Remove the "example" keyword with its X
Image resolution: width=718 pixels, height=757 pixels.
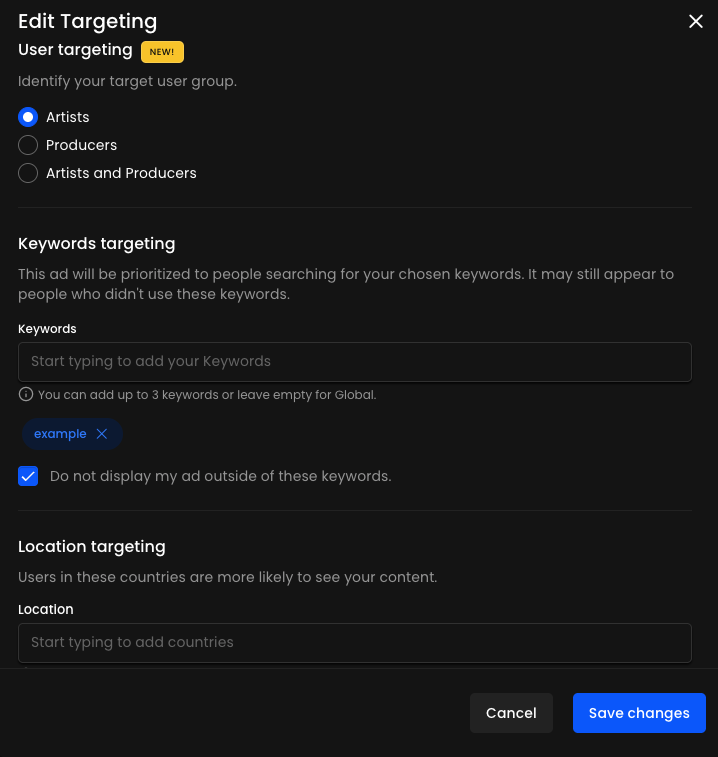(x=101, y=434)
